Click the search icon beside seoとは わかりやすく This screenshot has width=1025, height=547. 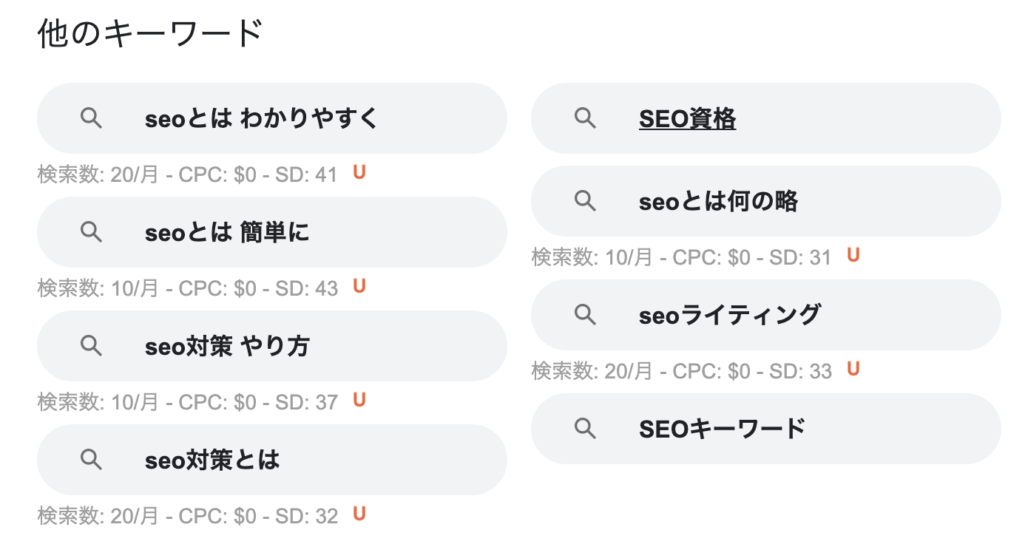(91, 119)
